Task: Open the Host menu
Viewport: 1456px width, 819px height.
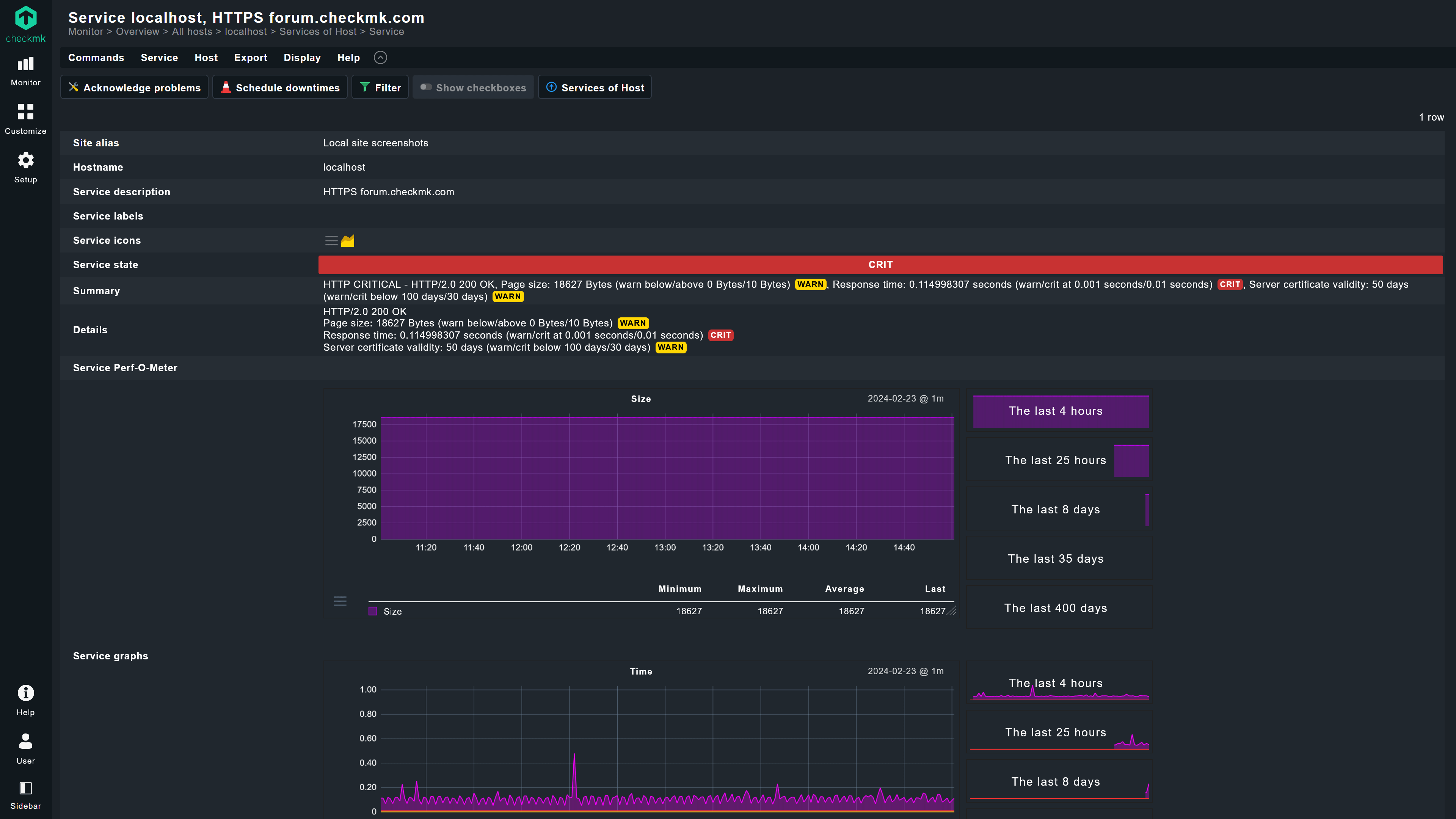Action: pos(206,58)
